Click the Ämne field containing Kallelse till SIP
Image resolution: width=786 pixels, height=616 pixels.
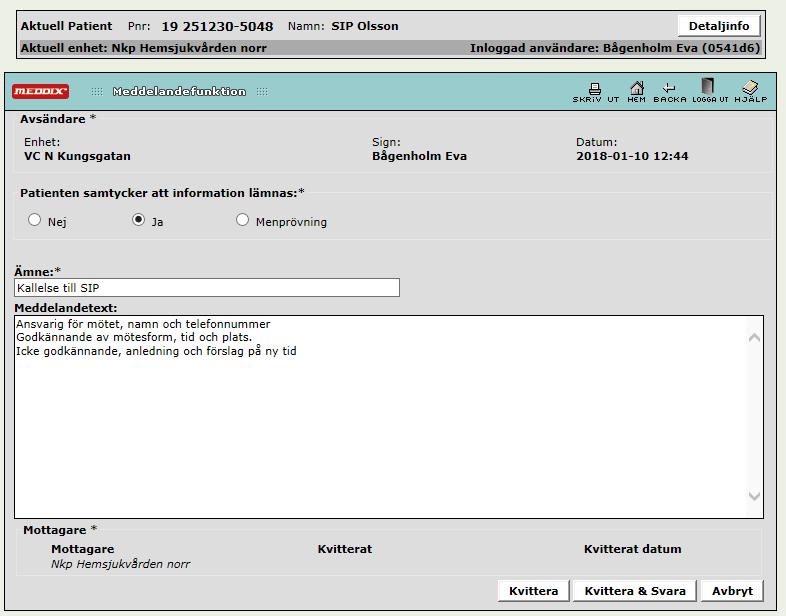pos(207,288)
